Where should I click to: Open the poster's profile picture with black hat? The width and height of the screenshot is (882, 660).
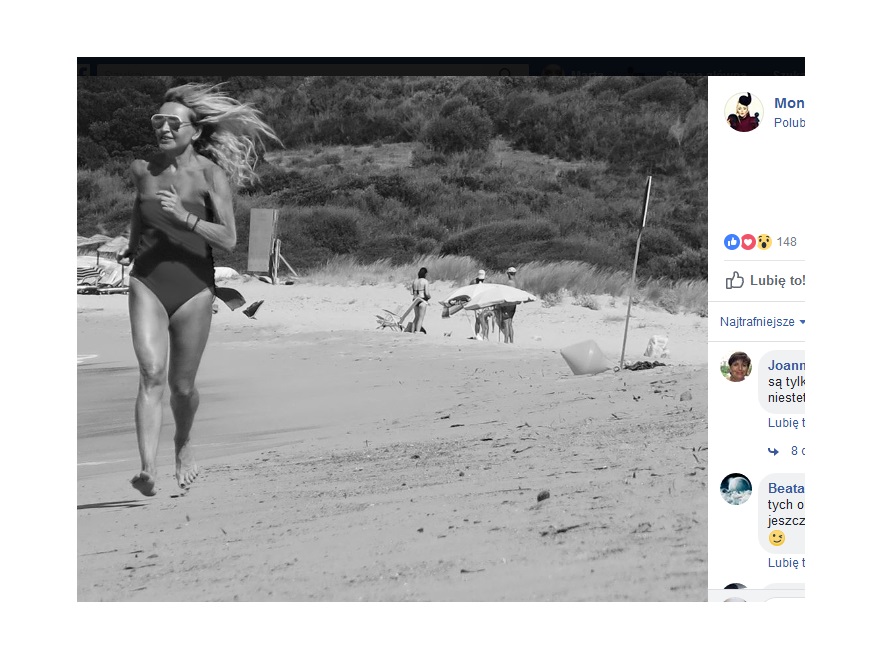(x=744, y=113)
